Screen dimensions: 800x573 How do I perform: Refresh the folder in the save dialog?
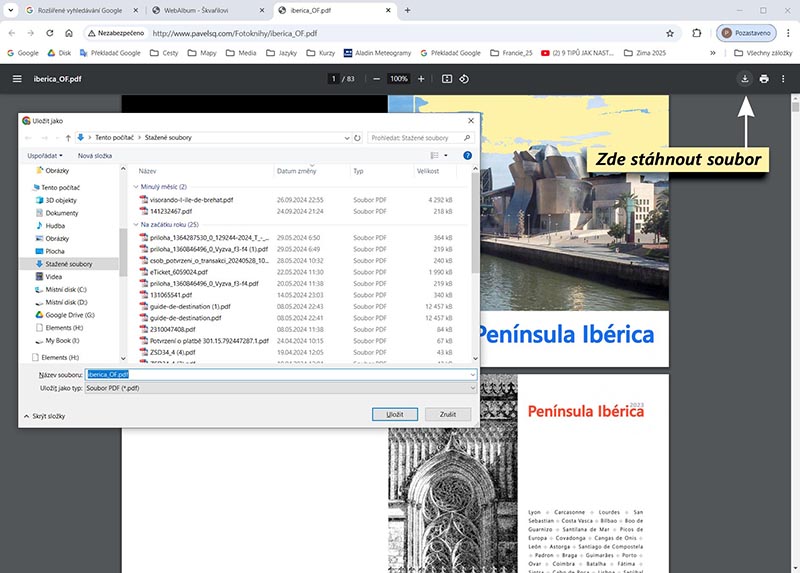[357, 137]
